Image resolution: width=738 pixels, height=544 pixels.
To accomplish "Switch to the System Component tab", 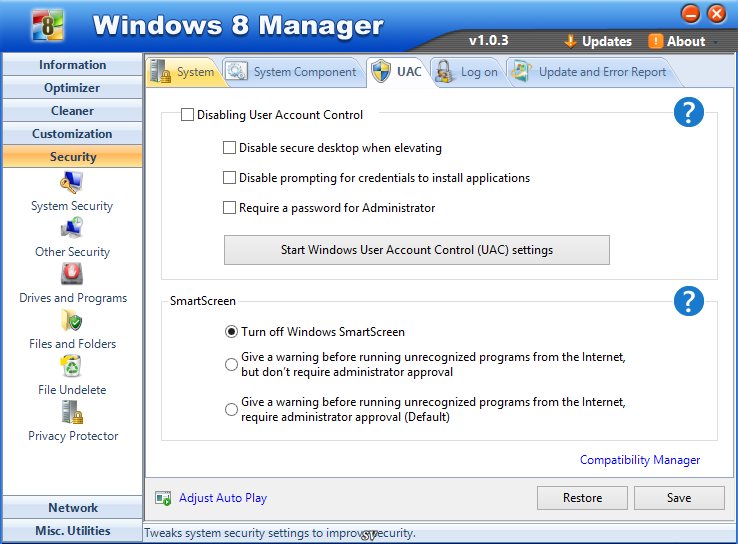I will coord(292,72).
